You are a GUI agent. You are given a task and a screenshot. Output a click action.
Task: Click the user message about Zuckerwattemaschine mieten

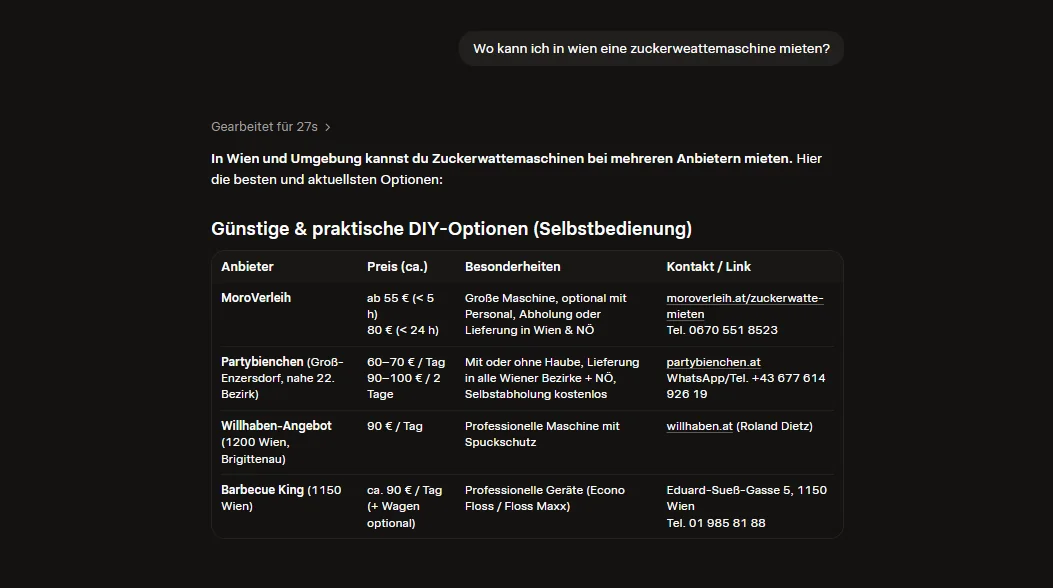pos(651,48)
